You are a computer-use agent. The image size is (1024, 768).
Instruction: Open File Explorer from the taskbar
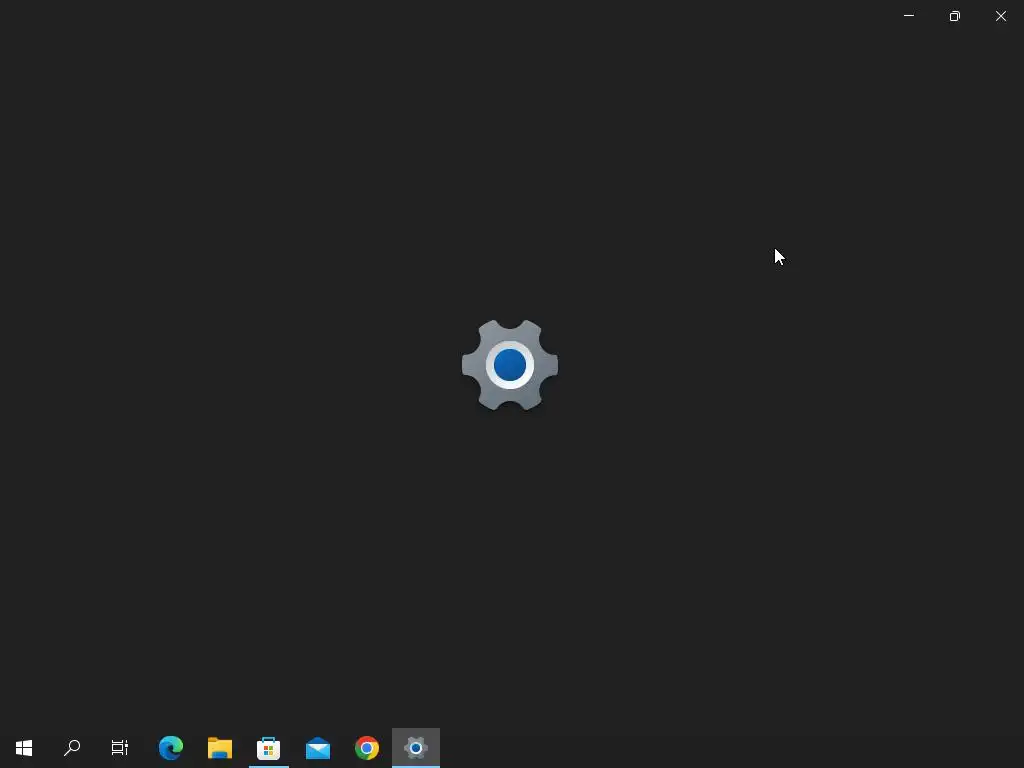[x=220, y=748]
